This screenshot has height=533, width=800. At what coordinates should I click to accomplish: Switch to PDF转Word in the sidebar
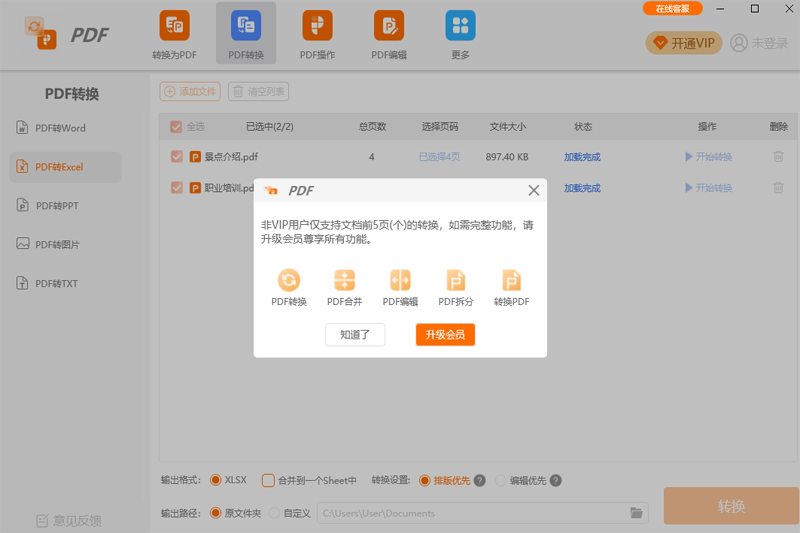(x=61, y=128)
